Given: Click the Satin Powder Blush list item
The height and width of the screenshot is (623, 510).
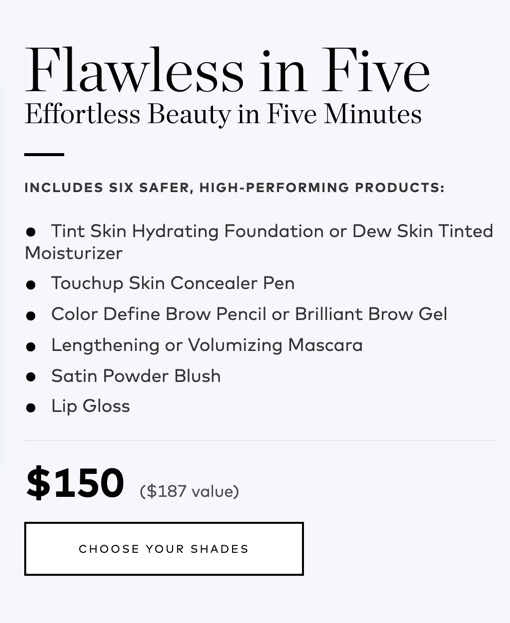Looking at the screenshot, I should point(136,376).
